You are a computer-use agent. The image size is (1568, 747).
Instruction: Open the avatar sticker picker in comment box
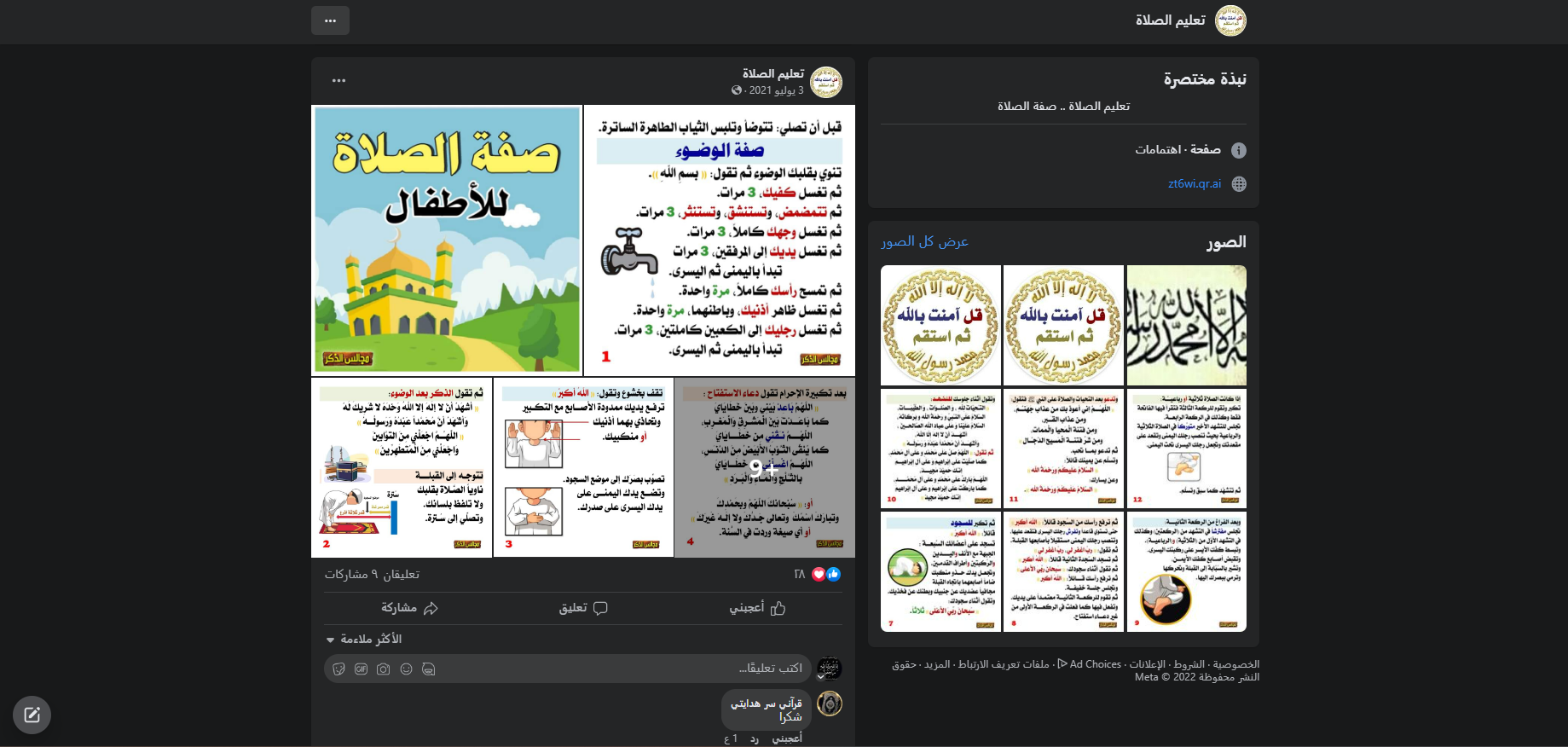[x=429, y=669]
